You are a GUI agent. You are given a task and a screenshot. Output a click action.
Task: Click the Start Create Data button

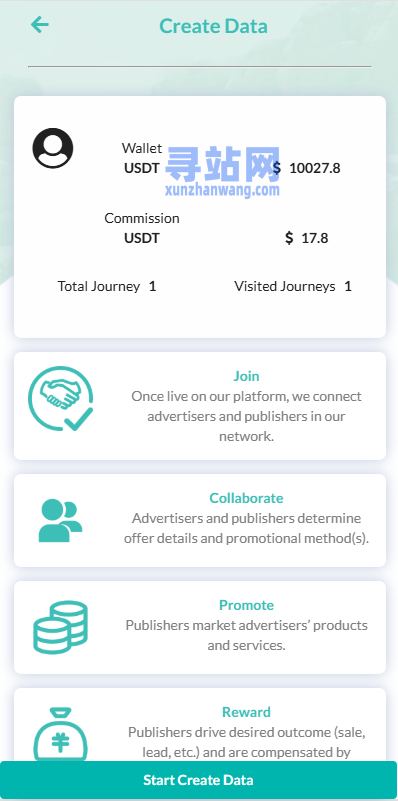point(198,780)
